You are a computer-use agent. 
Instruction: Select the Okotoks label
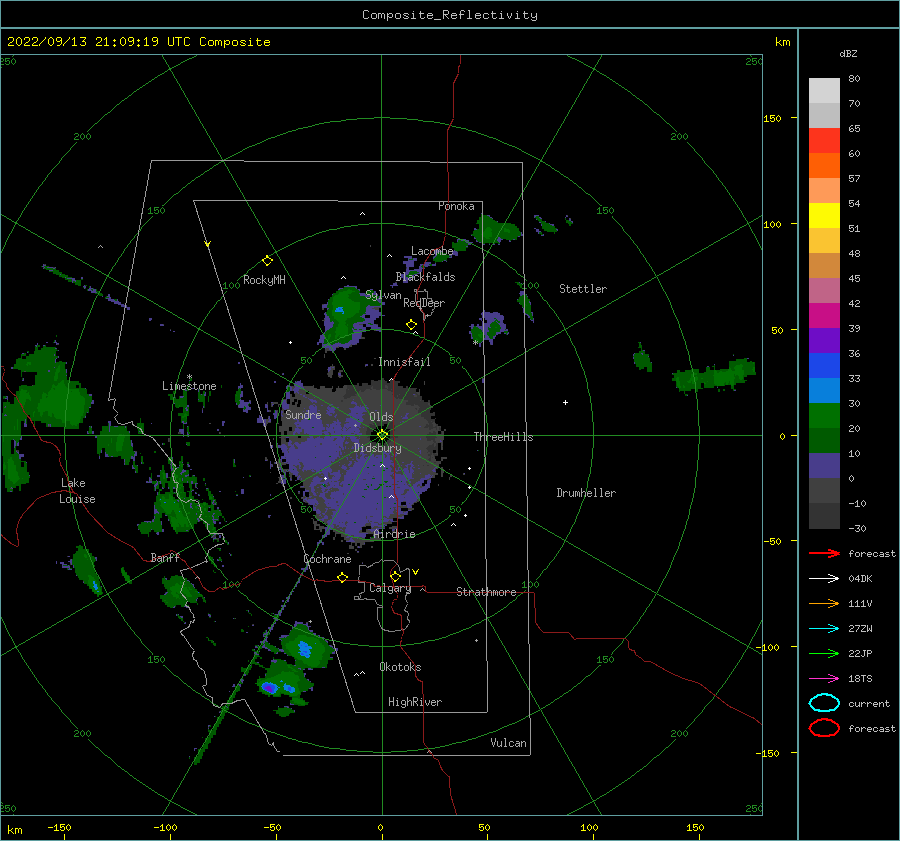pos(400,666)
